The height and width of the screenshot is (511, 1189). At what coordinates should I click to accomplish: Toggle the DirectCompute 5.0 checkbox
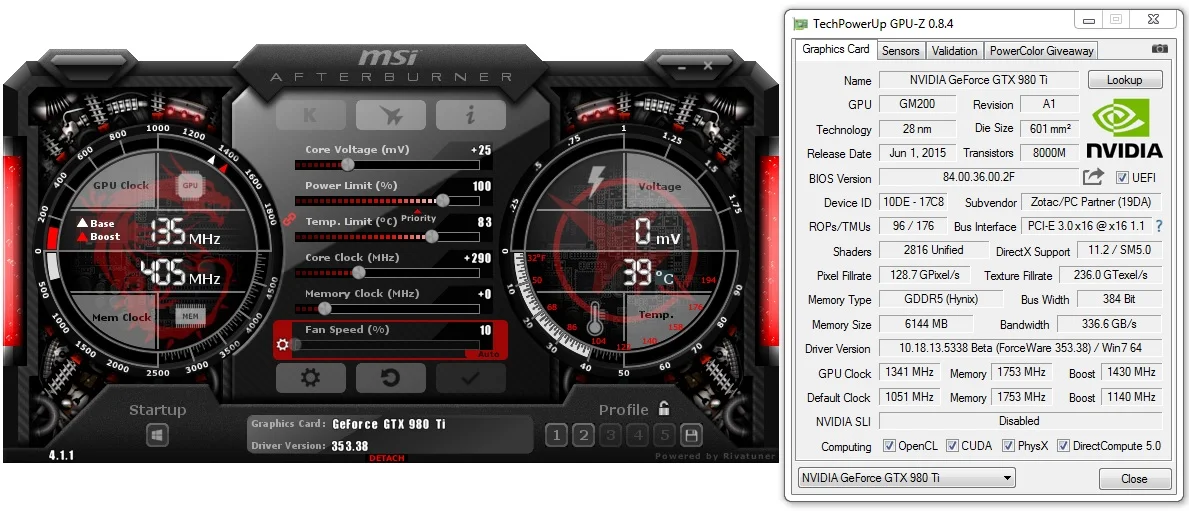[1063, 446]
